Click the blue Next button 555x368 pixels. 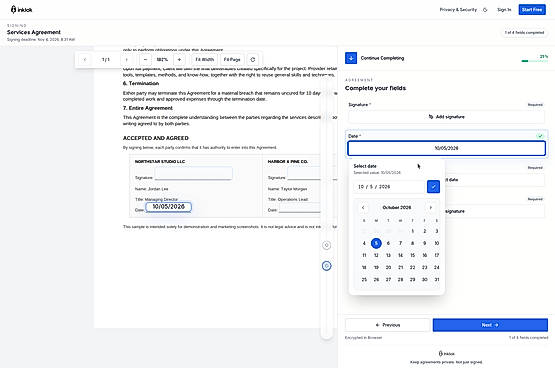click(x=490, y=325)
